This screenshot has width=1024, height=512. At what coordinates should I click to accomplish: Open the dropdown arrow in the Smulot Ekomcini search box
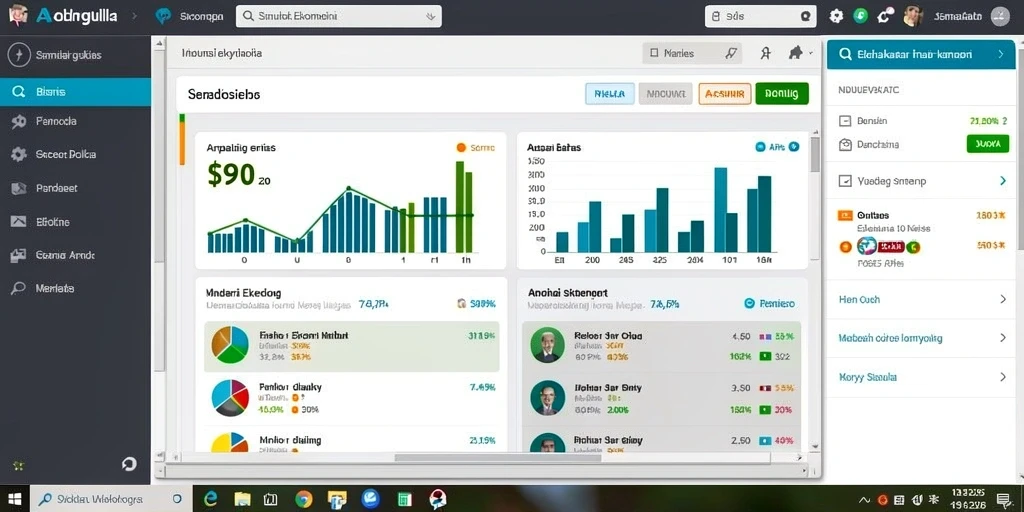(x=430, y=16)
